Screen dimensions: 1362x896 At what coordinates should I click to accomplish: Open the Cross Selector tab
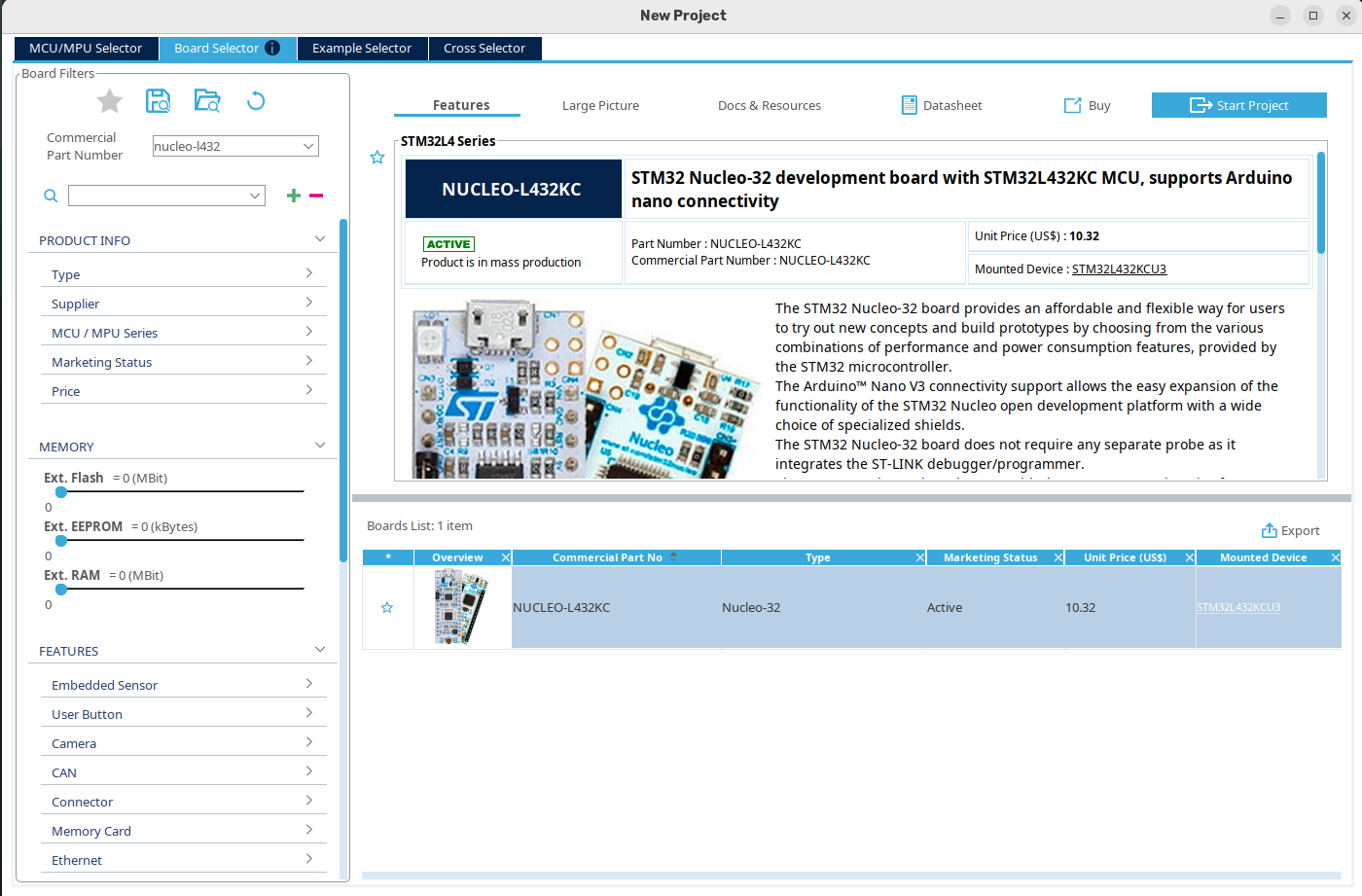[x=484, y=48]
